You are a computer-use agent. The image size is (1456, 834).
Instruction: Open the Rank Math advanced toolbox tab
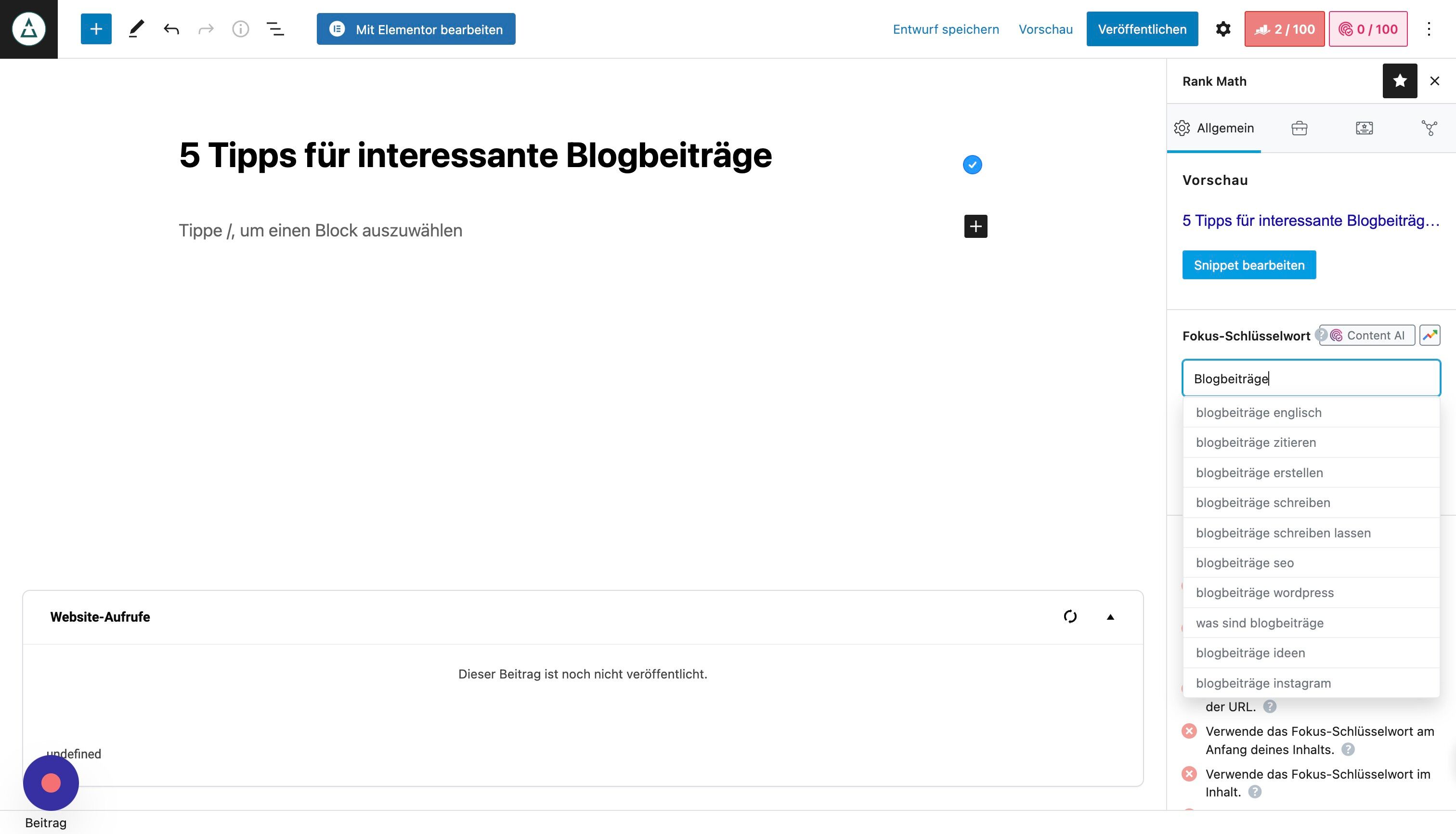(x=1299, y=128)
